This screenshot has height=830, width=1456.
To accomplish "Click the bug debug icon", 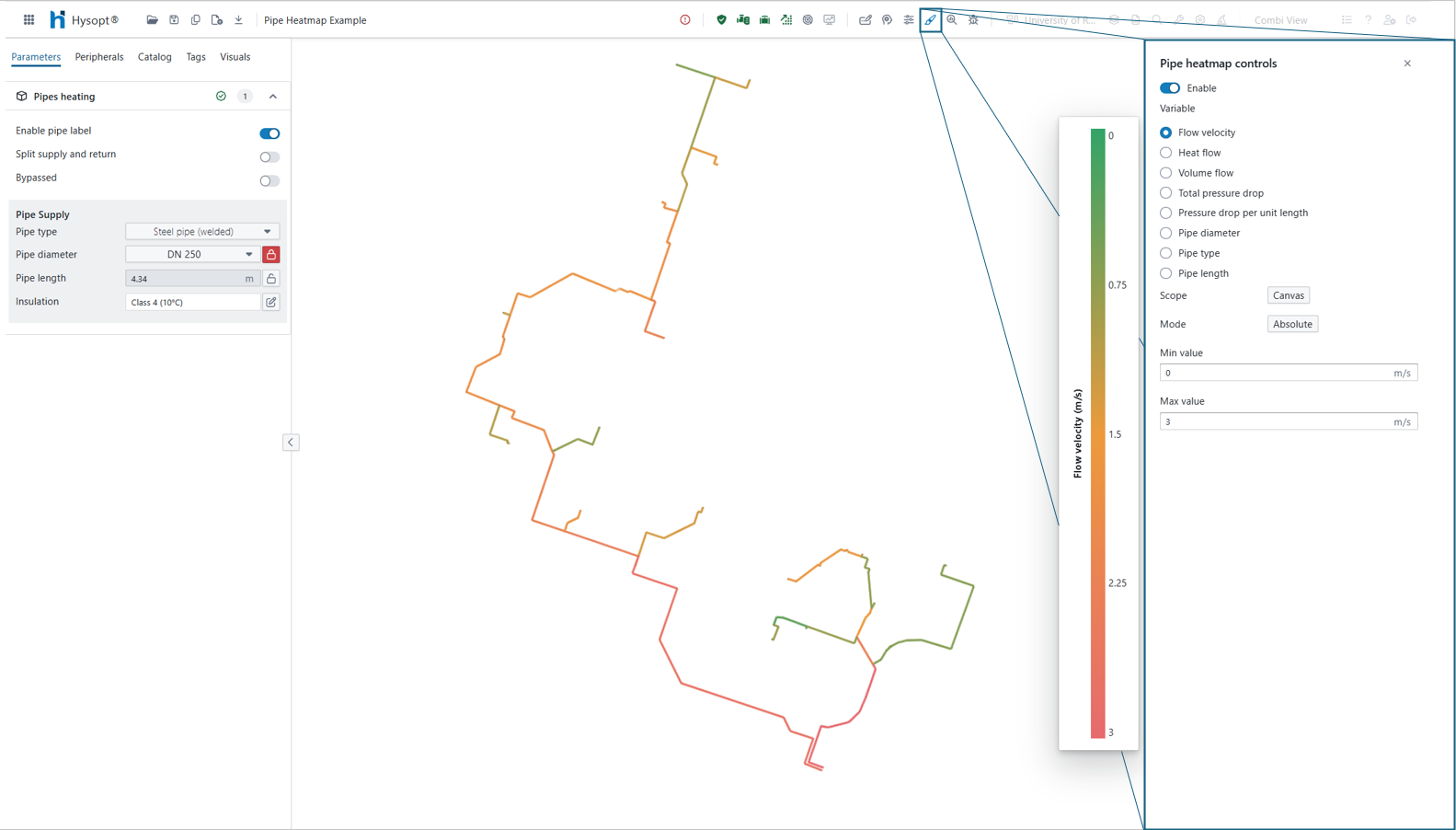I will (x=973, y=19).
